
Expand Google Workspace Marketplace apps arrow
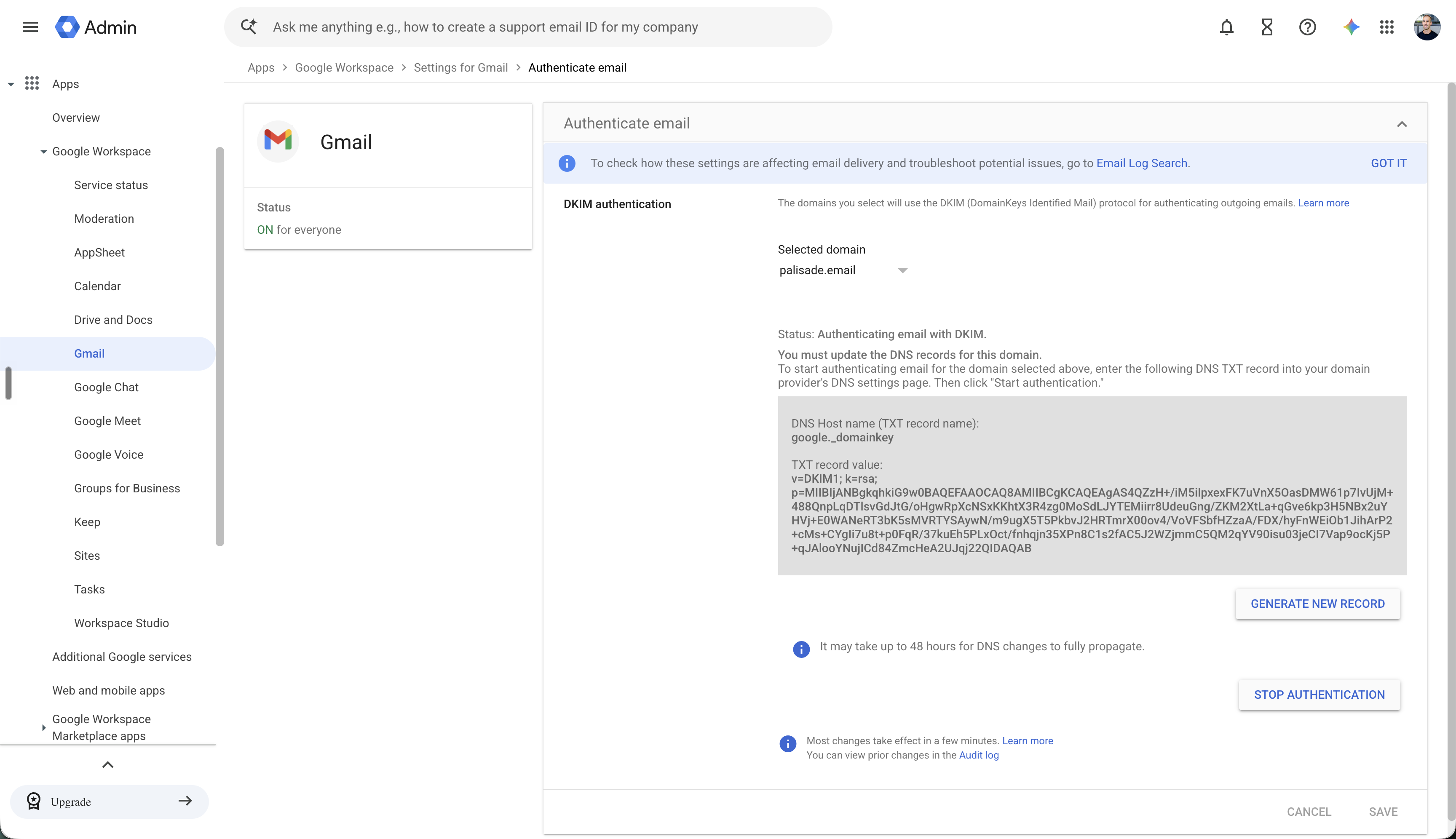click(x=43, y=728)
